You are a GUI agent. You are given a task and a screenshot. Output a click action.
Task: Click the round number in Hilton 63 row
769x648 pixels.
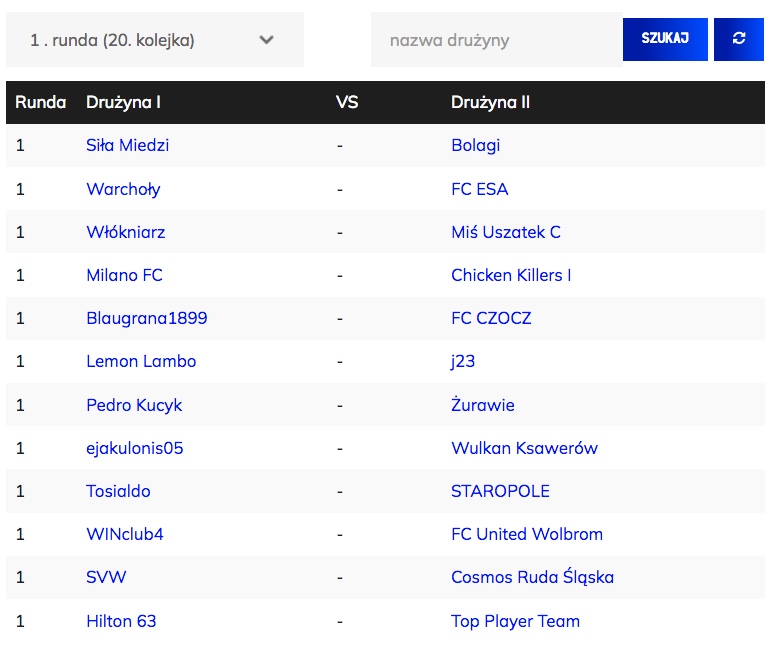(x=20, y=622)
